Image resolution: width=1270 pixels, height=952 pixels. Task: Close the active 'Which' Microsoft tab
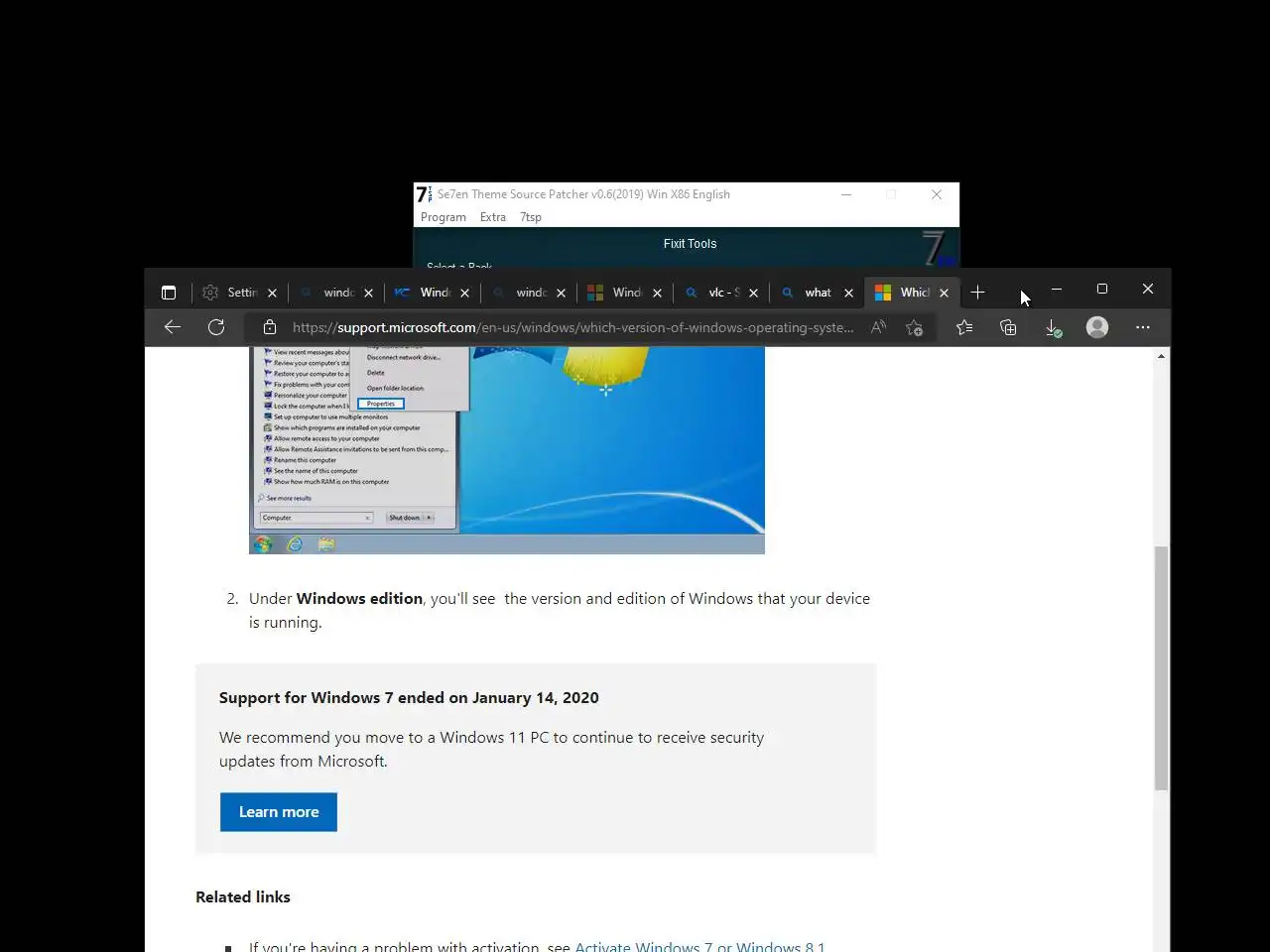click(x=944, y=293)
